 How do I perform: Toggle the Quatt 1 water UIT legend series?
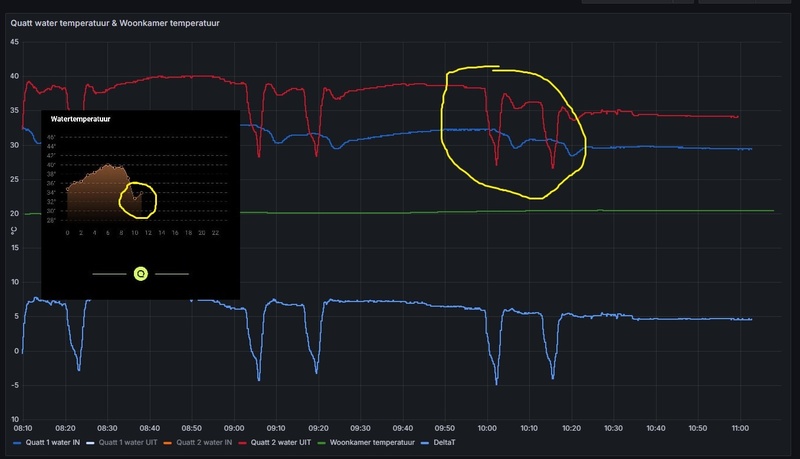(x=128, y=442)
